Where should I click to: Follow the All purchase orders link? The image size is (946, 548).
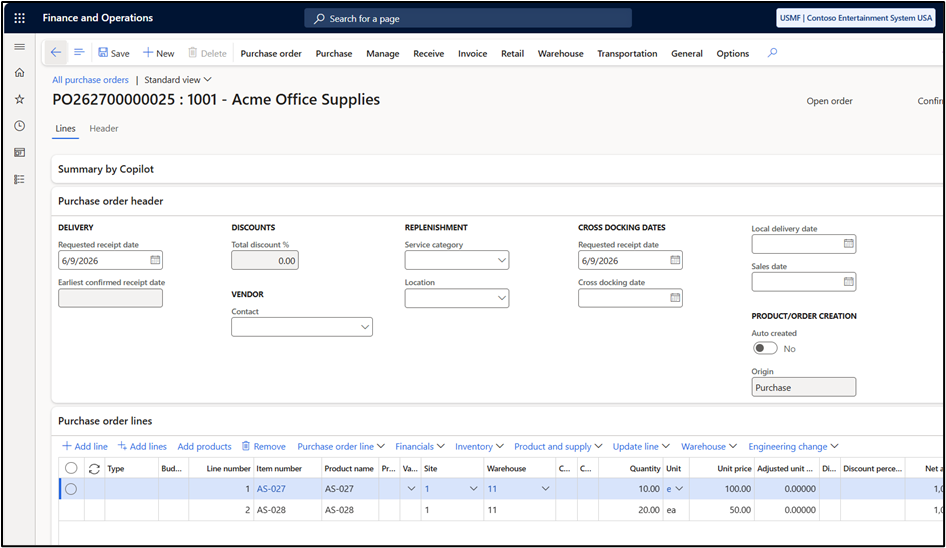(90, 80)
